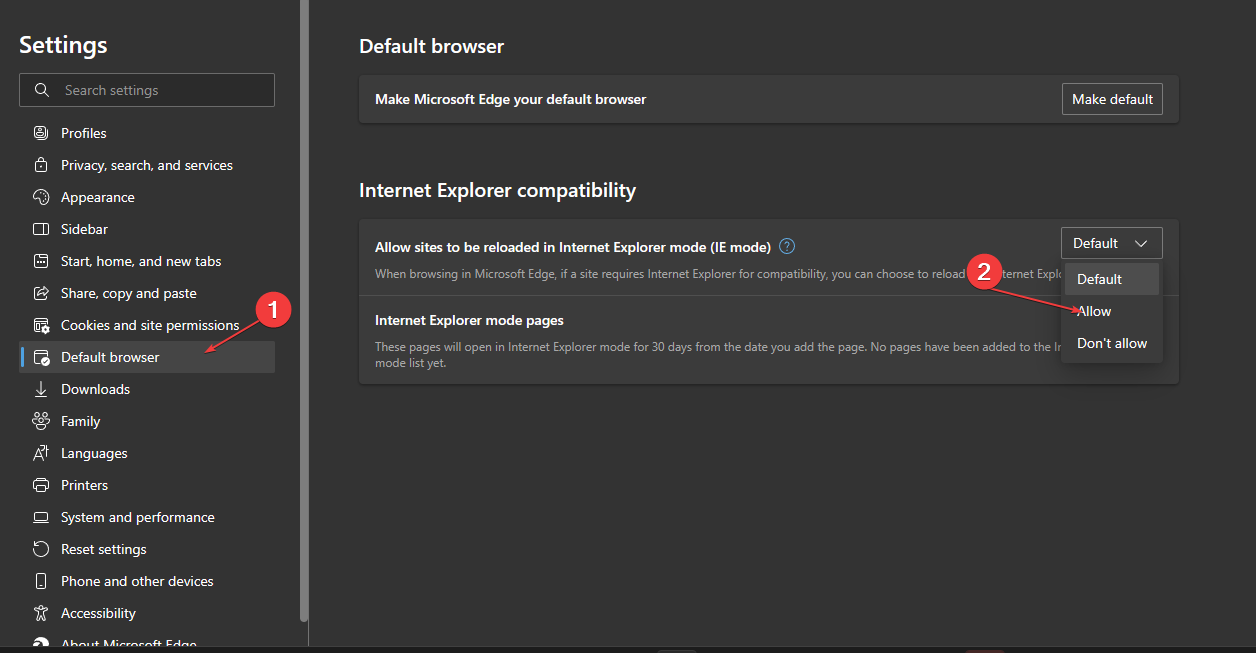Click the Appearance paintbrush icon
Viewport: 1256px width, 653px height.
(39, 196)
